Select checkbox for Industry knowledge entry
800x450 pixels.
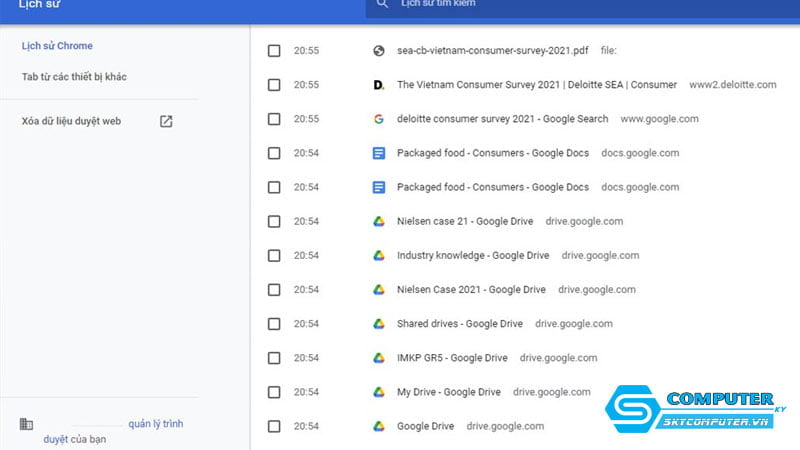point(274,255)
